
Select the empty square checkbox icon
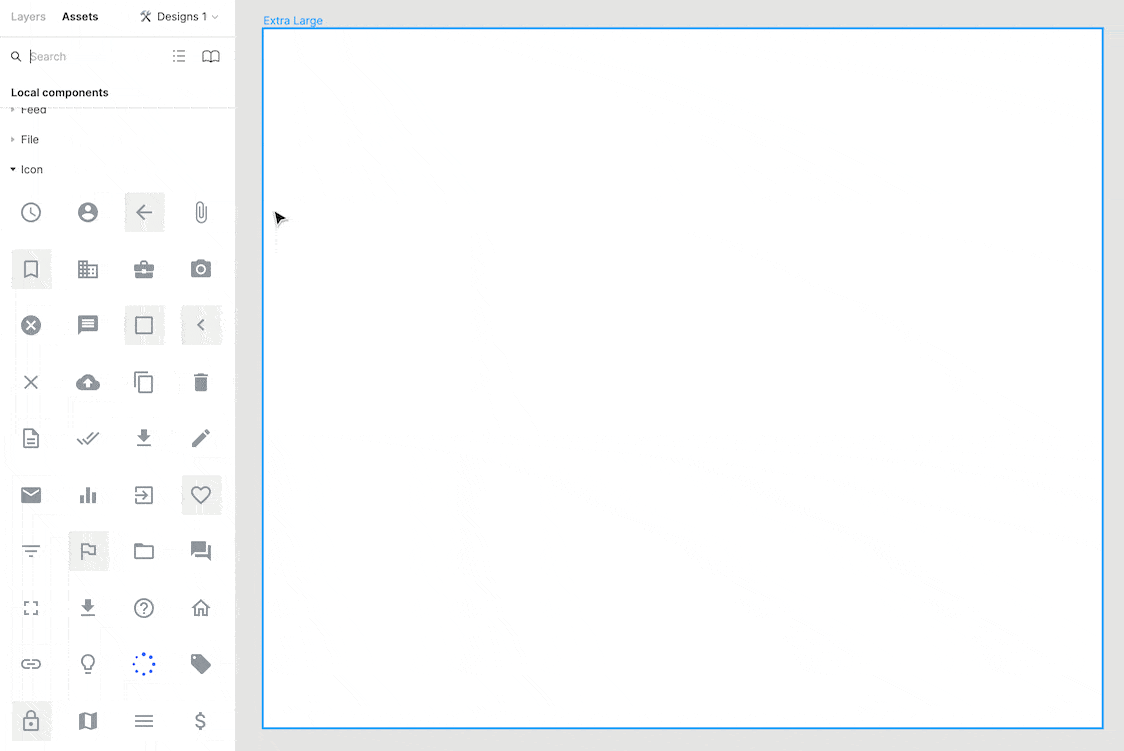(144, 325)
